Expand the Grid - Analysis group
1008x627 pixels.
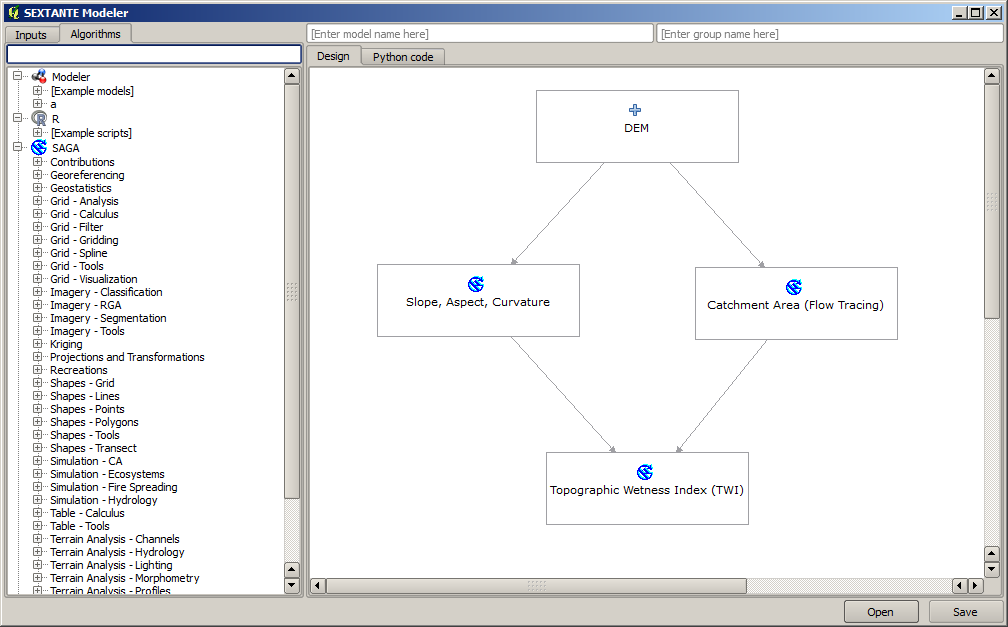pyautogui.click(x=38, y=201)
